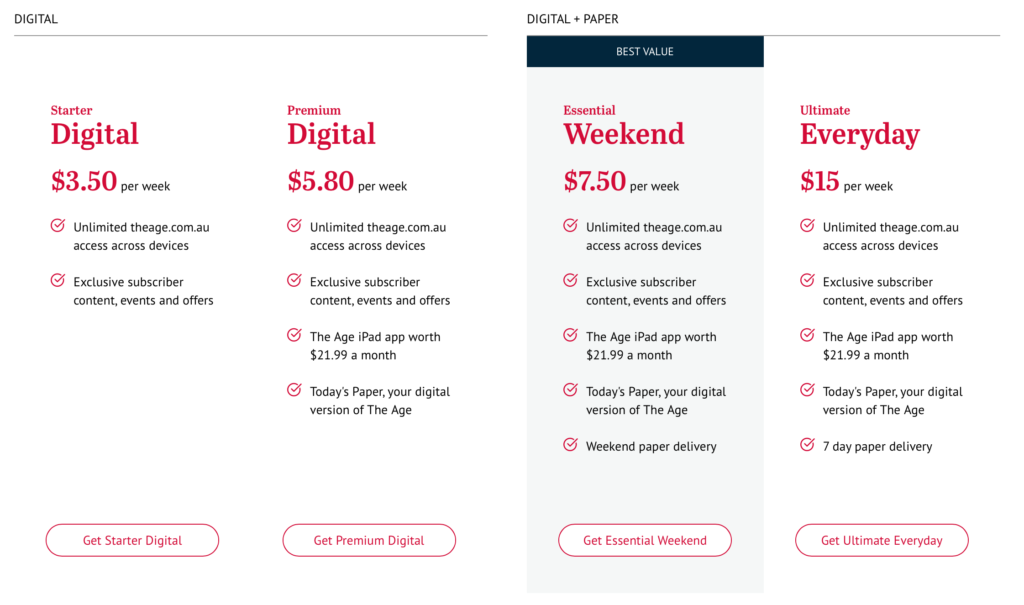Click checkmark beside Essential exclusive subscriber content
Viewport: 1024px width, 605px height.
570,281
